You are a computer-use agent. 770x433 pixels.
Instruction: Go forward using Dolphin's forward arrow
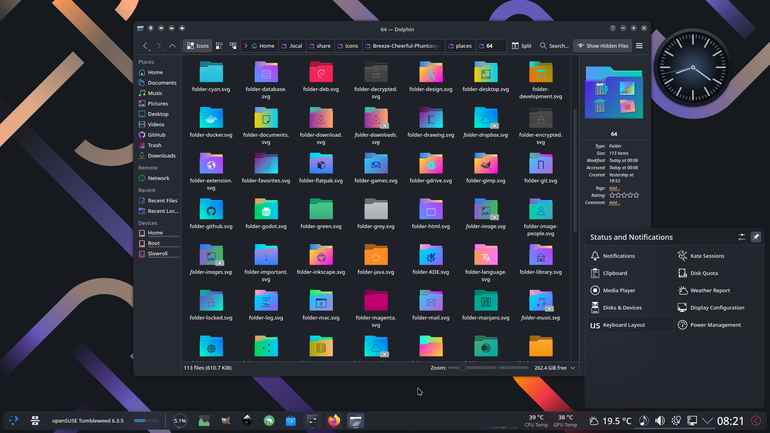(159, 46)
